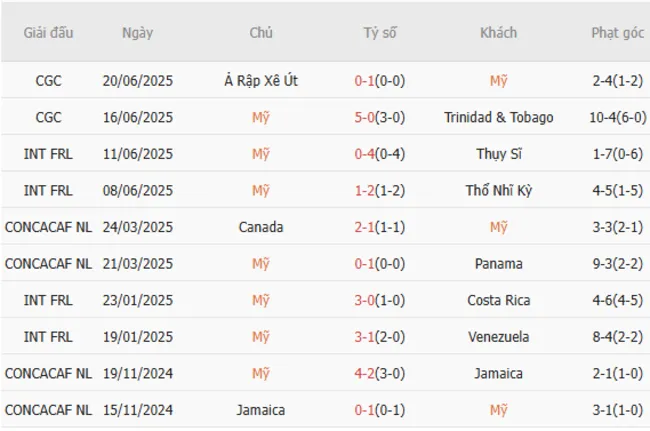This screenshot has height=431, width=650.
Task: Open the Costa Rica team link
Action: (498, 300)
